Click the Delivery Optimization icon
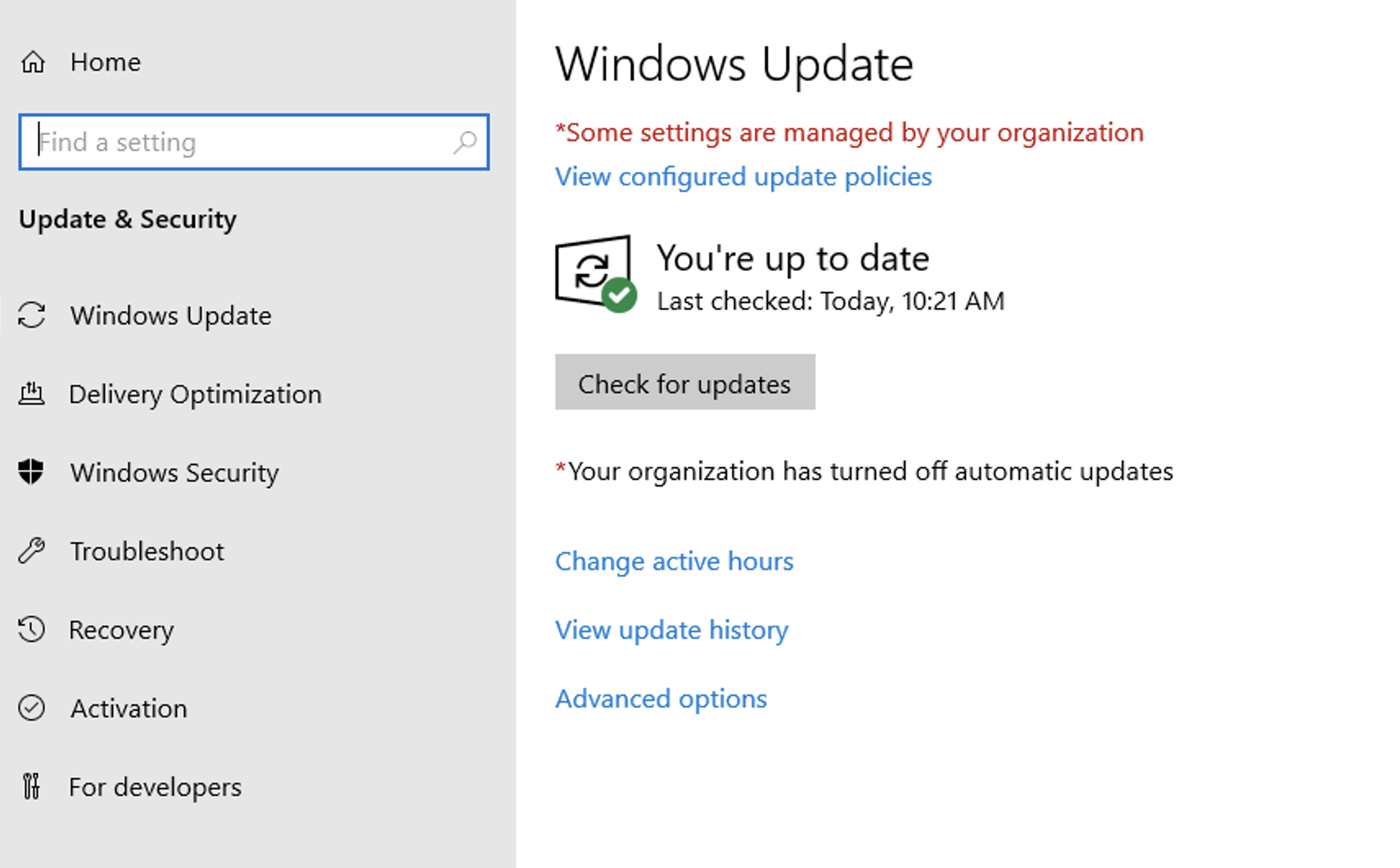The width and height of the screenshot is (1400, 868). click(x=32, y=394)
